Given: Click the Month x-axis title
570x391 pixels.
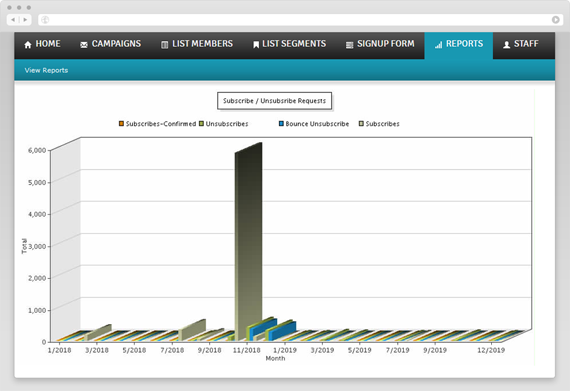Looking at the screenshot, I should click(275, 359).
